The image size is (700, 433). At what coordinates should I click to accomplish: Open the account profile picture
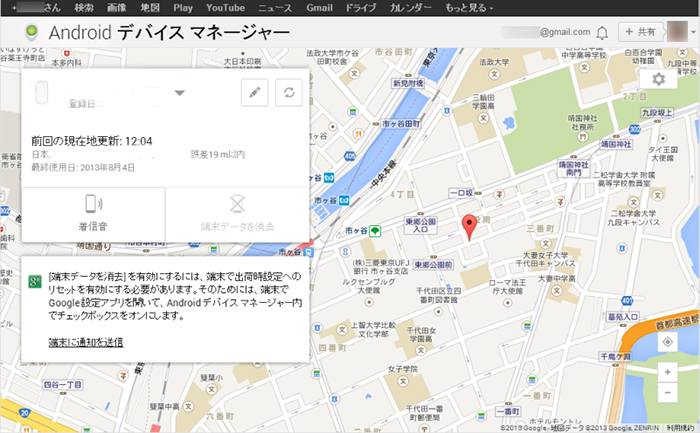coord(677,32)
